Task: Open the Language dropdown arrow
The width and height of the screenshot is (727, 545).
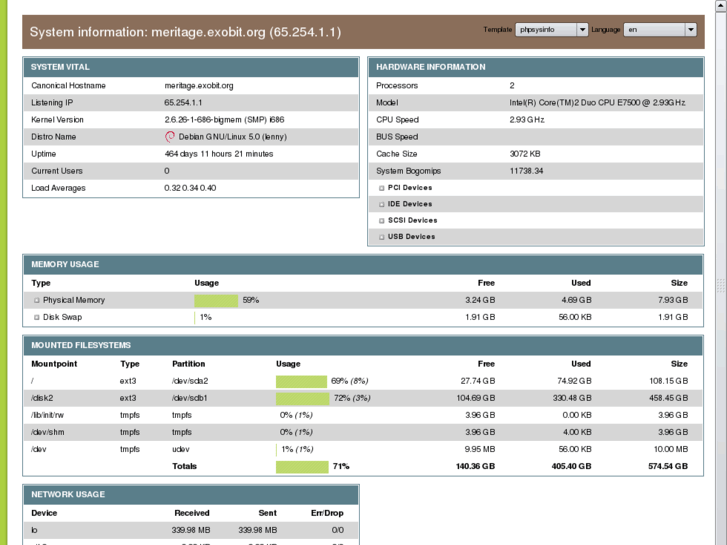Action: pos(690,30)
